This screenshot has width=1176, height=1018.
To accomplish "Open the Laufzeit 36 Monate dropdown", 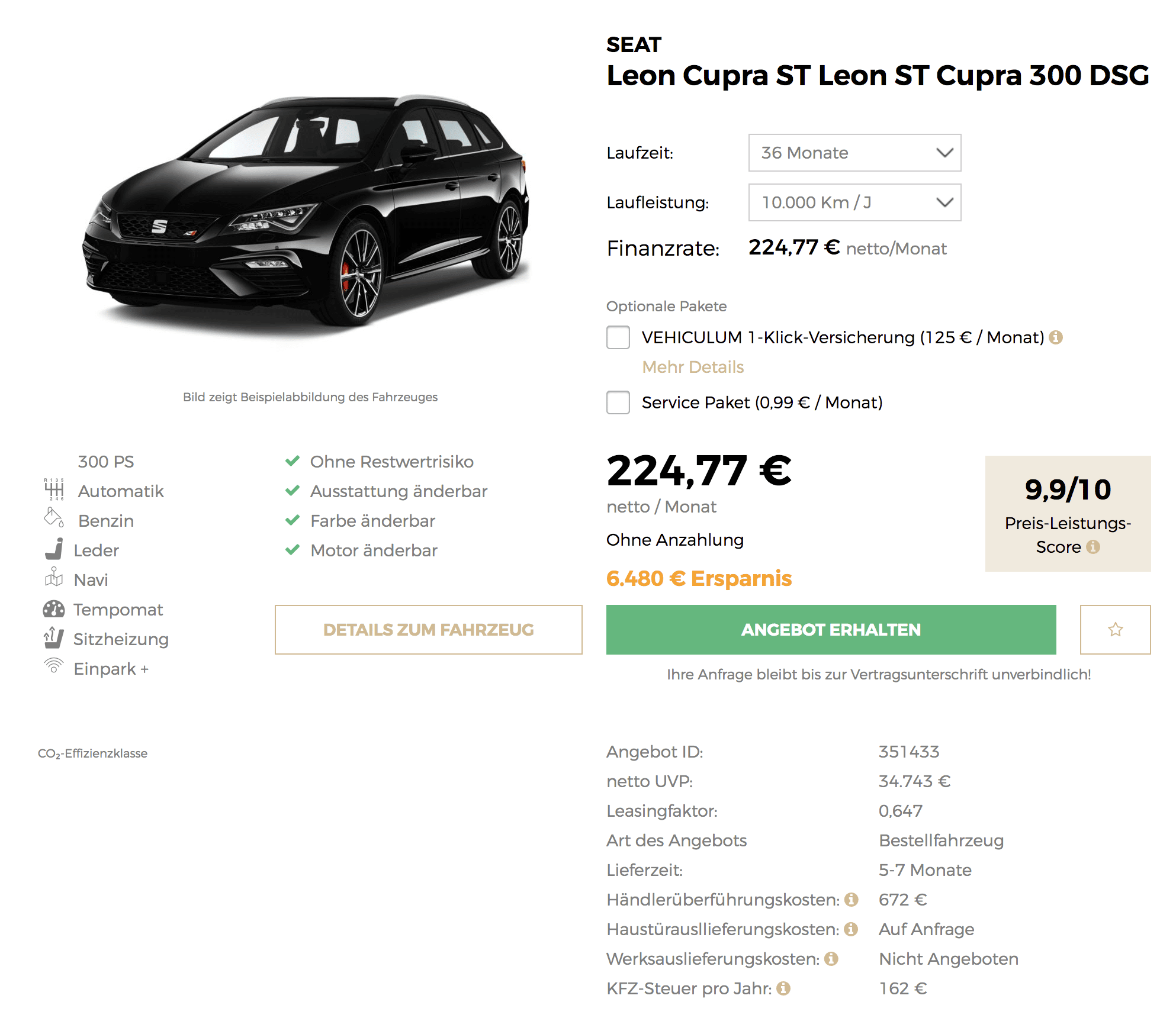I will point(854,153).
